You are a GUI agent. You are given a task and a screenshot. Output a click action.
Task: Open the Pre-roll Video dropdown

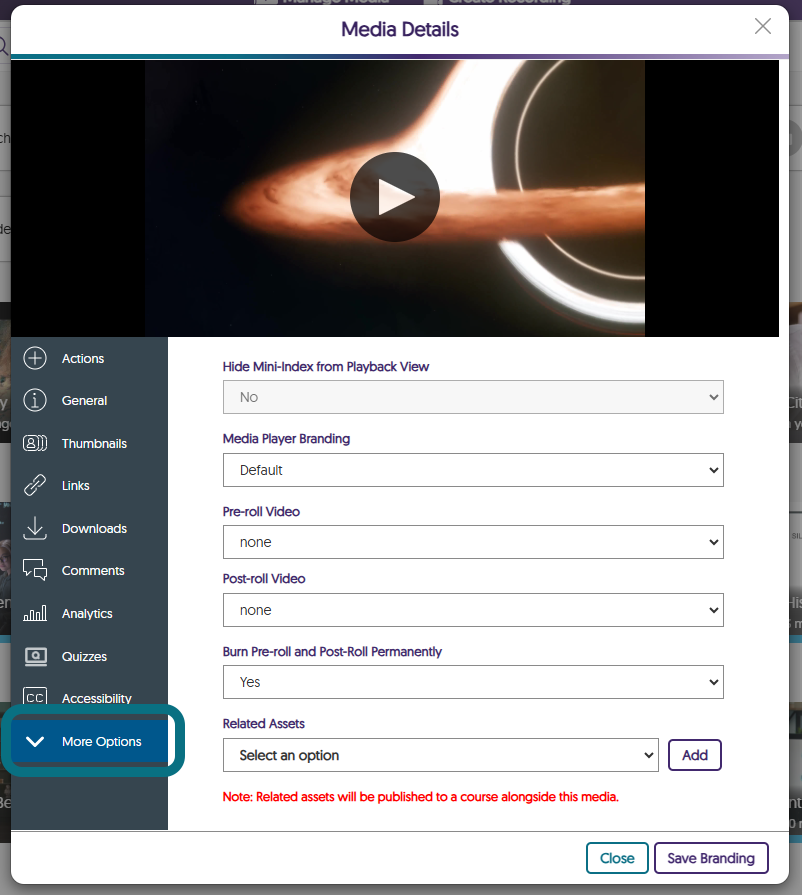(473, 542)
